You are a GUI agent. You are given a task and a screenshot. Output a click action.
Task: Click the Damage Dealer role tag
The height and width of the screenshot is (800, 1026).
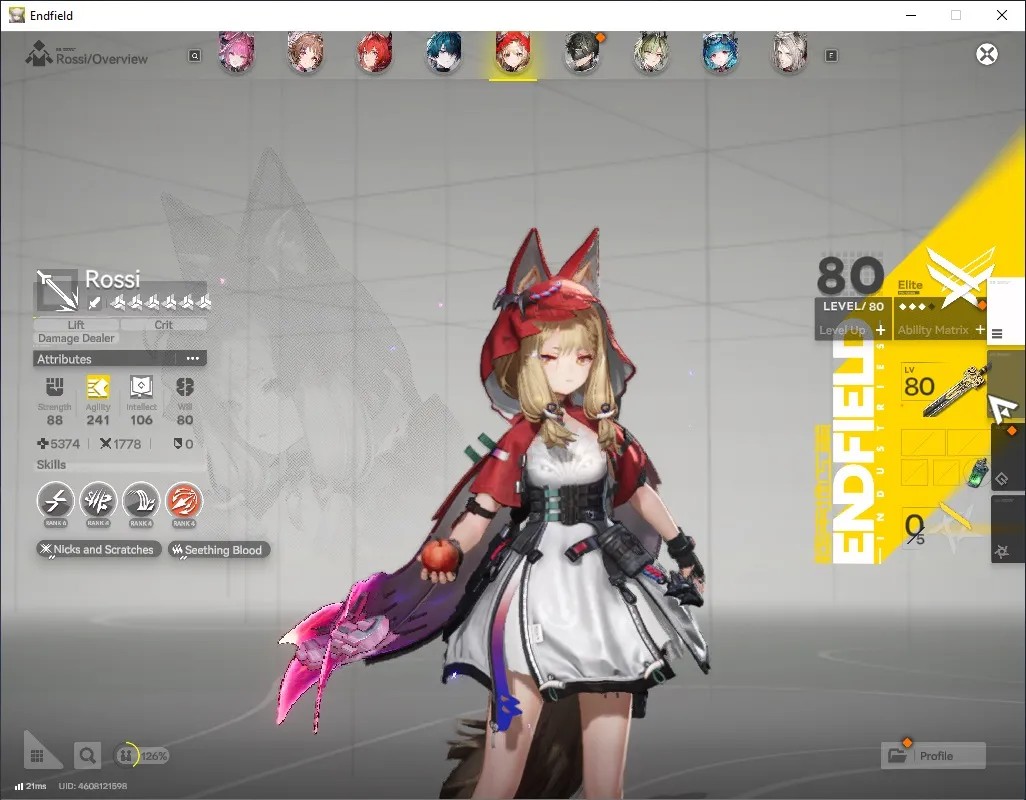[x=76, y=338]
